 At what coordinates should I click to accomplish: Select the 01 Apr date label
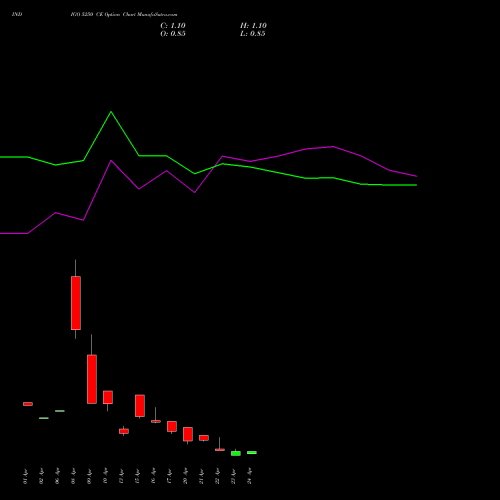[25, 476]
